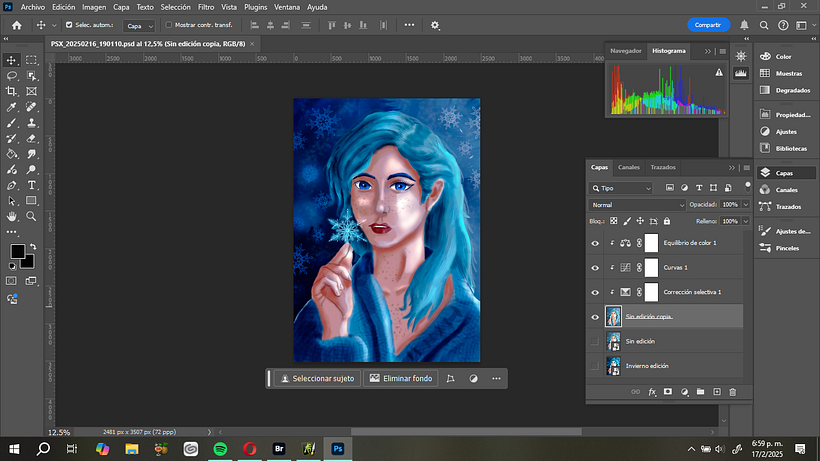Open the Normal blend mode dropdown
The width and height of the screenshot is (820, 461).
point(621,204)
